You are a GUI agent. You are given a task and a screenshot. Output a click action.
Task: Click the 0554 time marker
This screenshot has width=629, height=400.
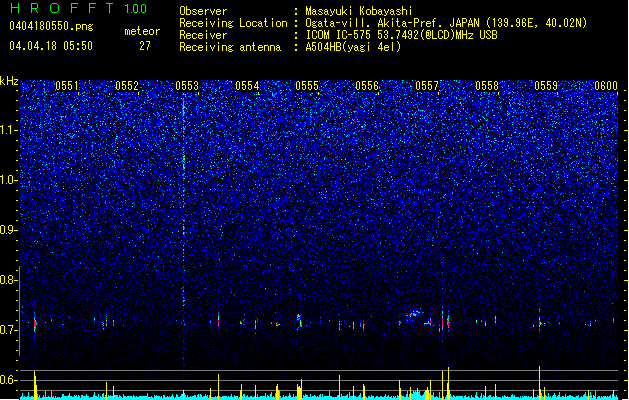pyautogui.click(x=247, y=86)
